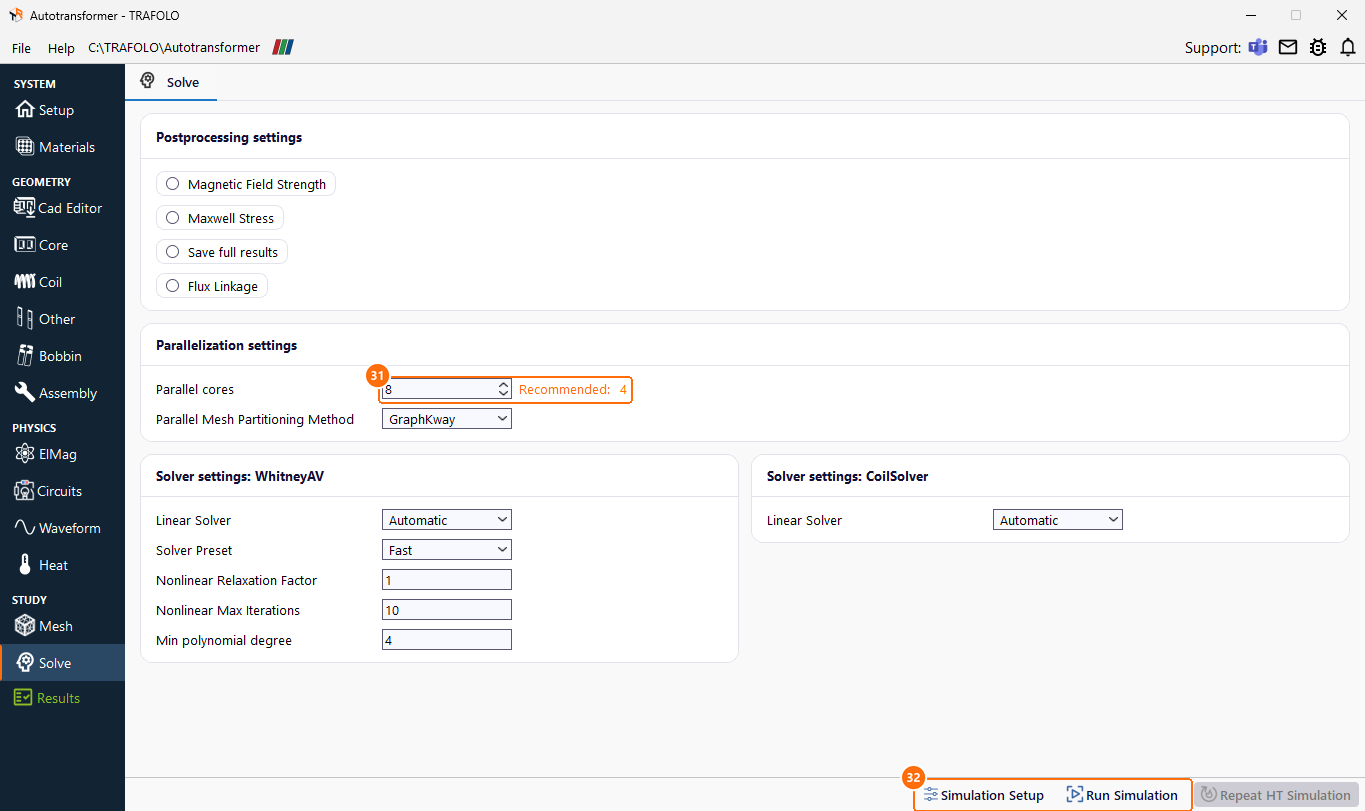
Task: Go to Setup in the sidebar
Action: coord(45,110)
